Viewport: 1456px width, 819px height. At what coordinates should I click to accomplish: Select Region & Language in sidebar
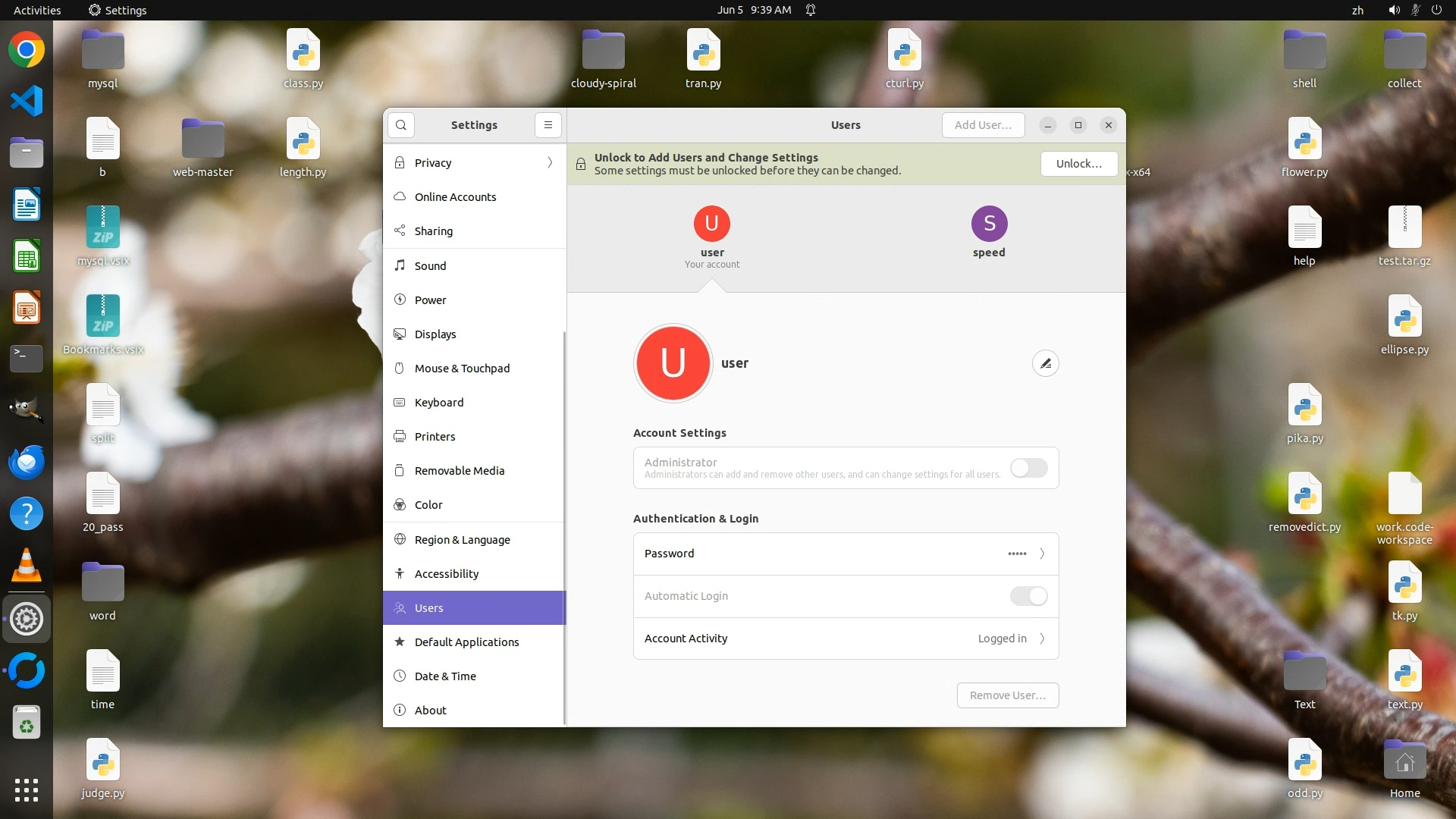(x=462, y=540)
